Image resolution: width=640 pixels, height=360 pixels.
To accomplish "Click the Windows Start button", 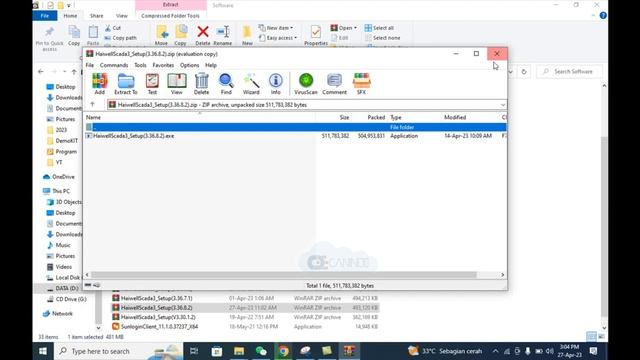I will tap(43, 351).
